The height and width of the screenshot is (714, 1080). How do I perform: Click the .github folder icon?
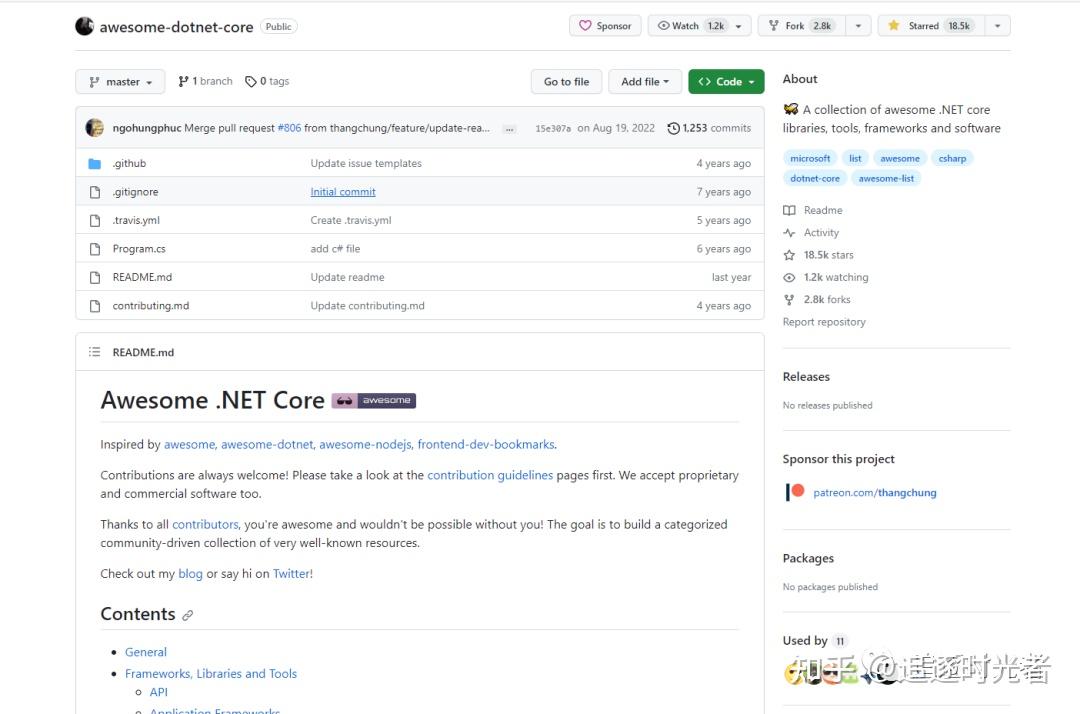pyautogui.click(x=95, y=163)
